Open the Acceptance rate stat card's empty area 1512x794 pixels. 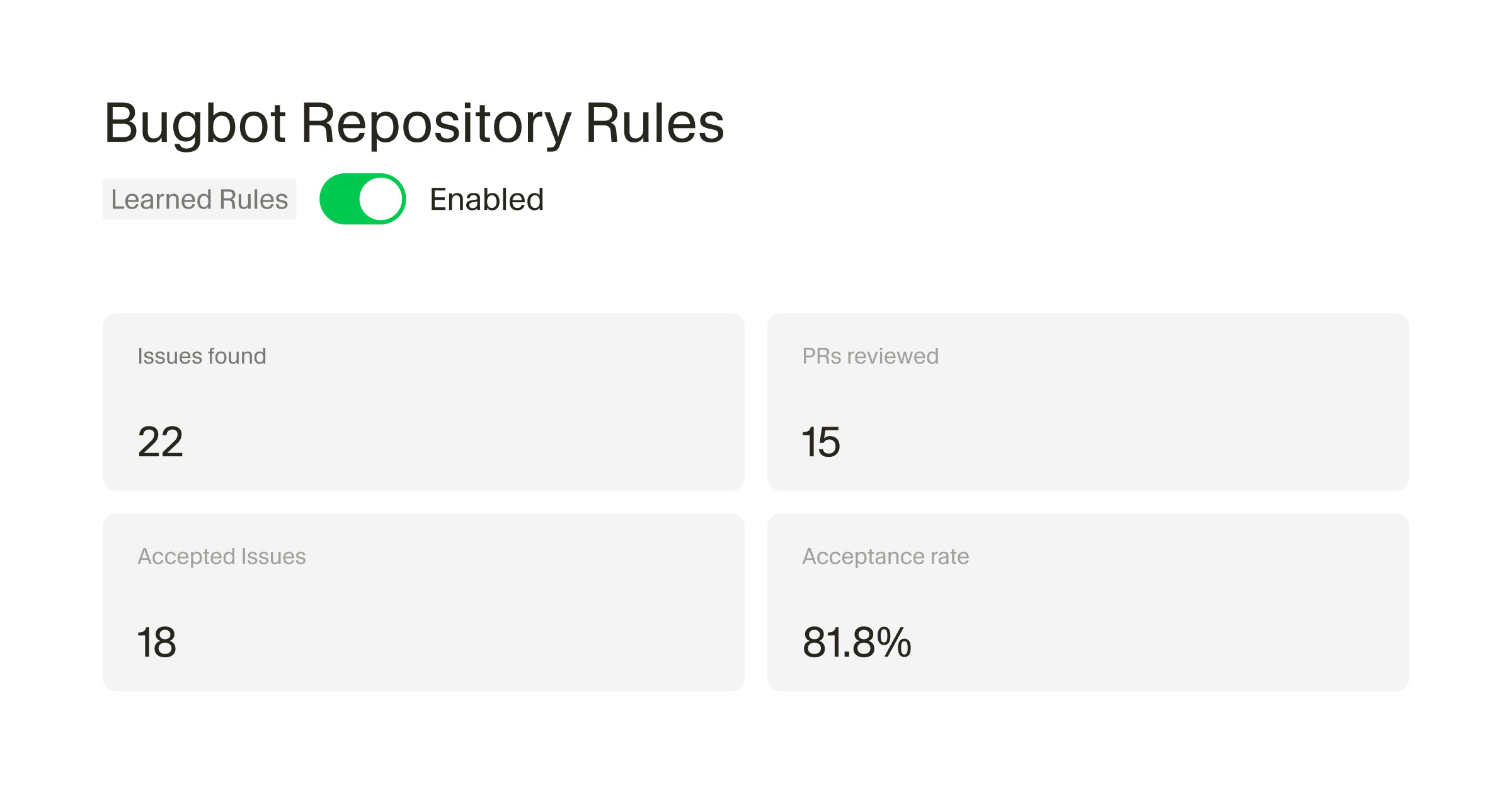click(1165, 604)
